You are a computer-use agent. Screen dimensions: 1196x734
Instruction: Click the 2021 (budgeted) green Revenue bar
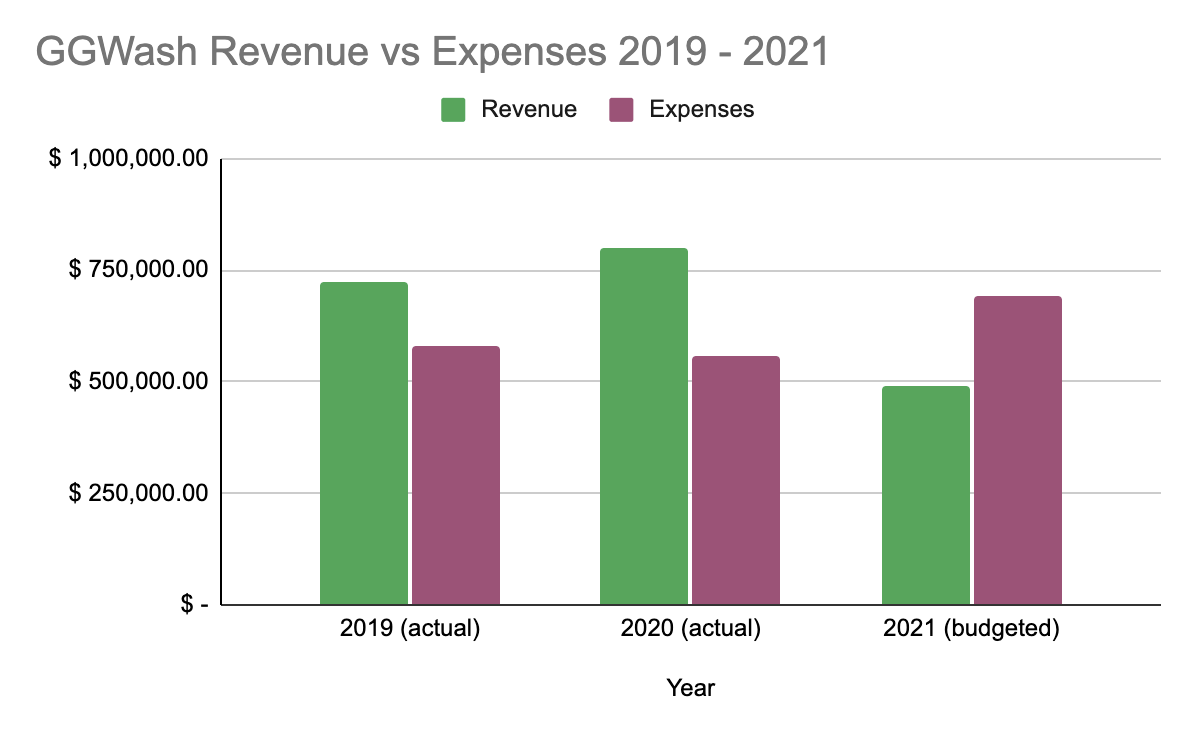[926, 496]
